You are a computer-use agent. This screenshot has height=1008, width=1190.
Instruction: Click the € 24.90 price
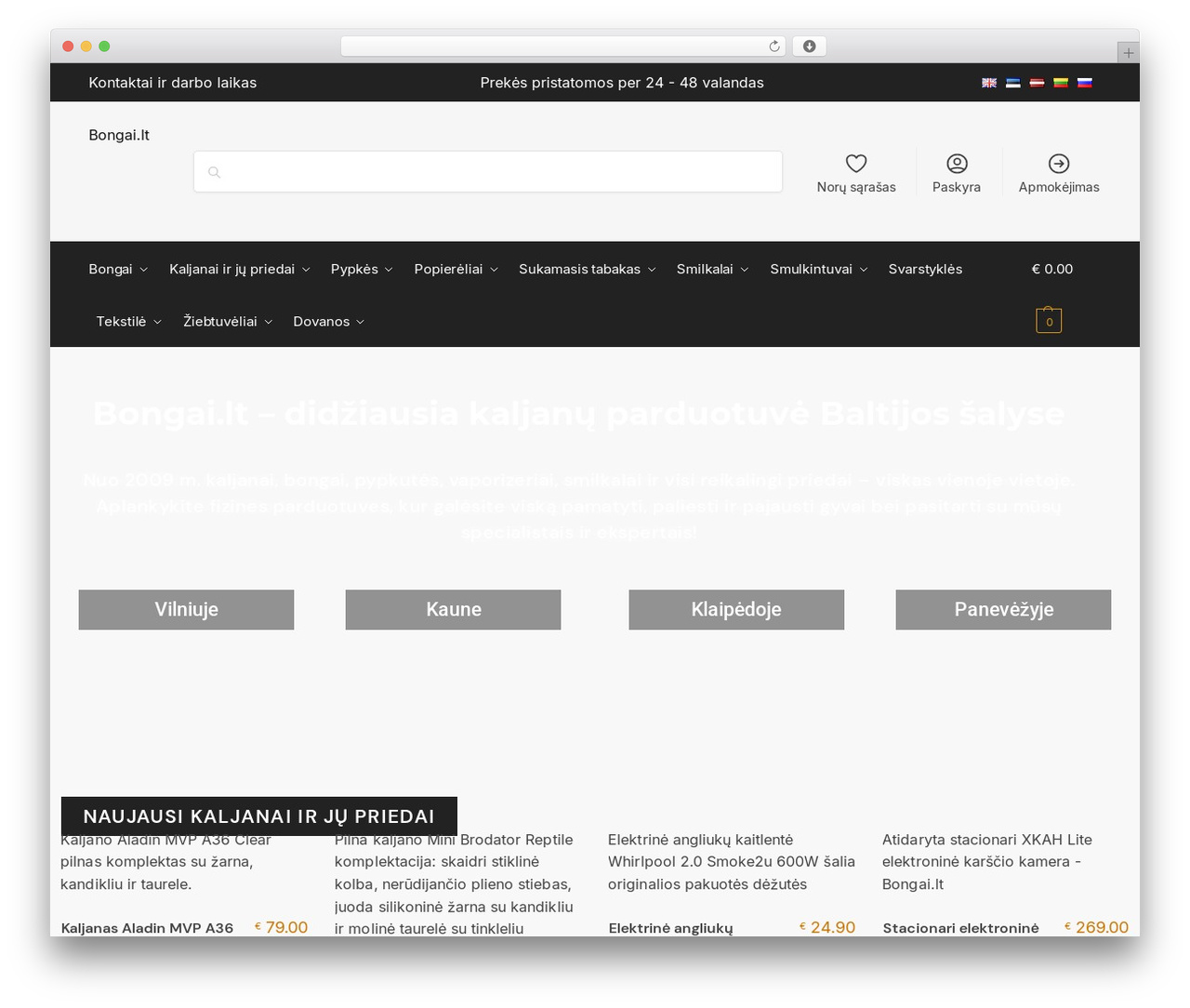(x=827, y=927)
